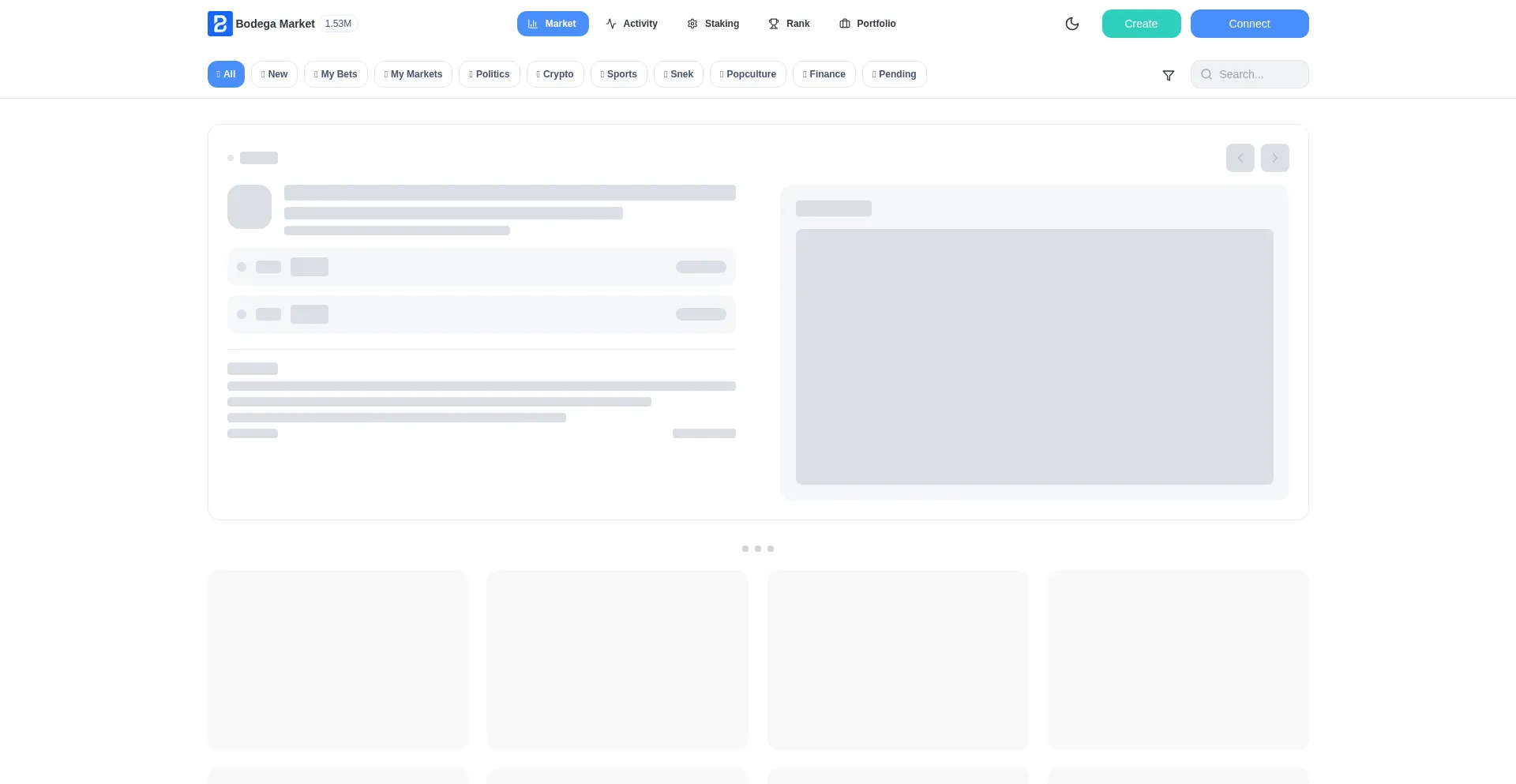
Task: Open the Staking page
Action: pyautogui.click(x=713, y=24)
